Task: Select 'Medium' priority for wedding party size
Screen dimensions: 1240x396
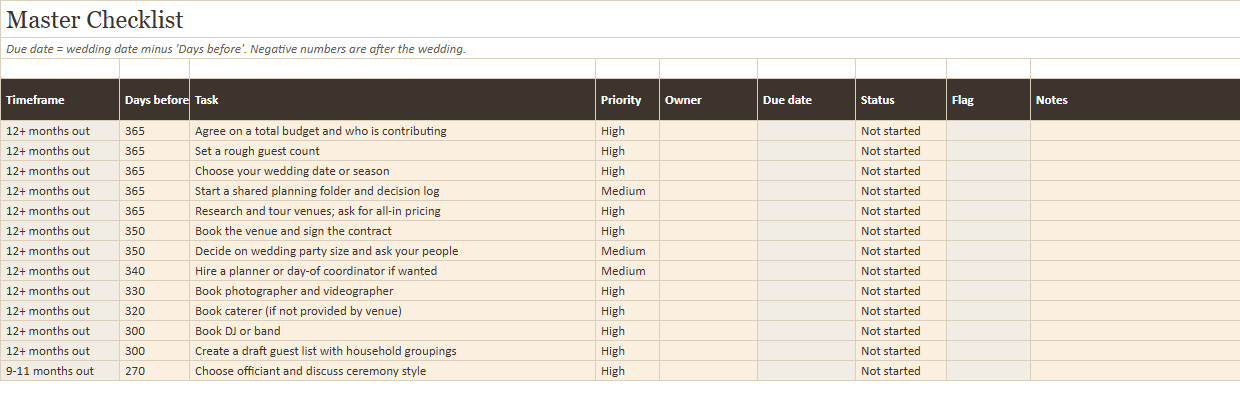Action: point(627,251)
